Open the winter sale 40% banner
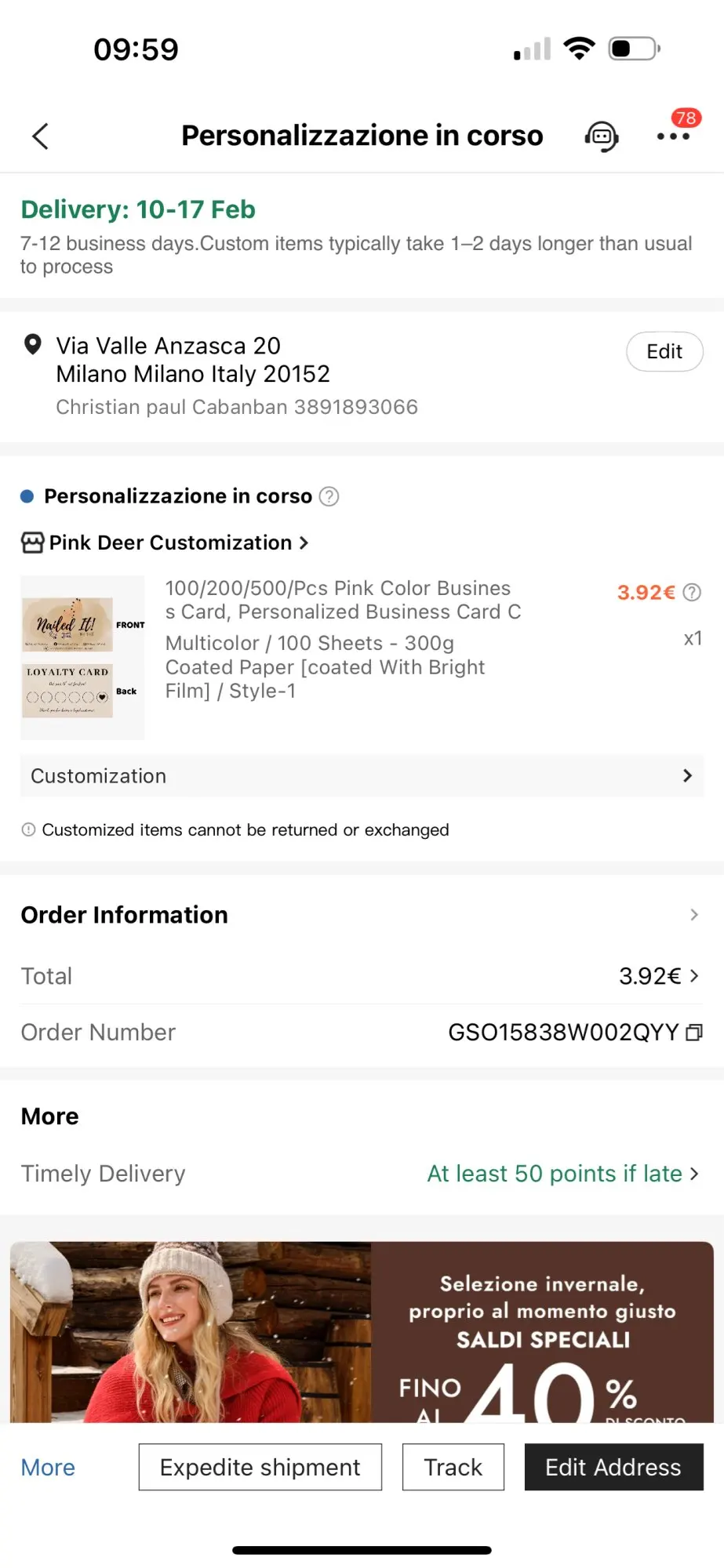 tap(362, 1332)
